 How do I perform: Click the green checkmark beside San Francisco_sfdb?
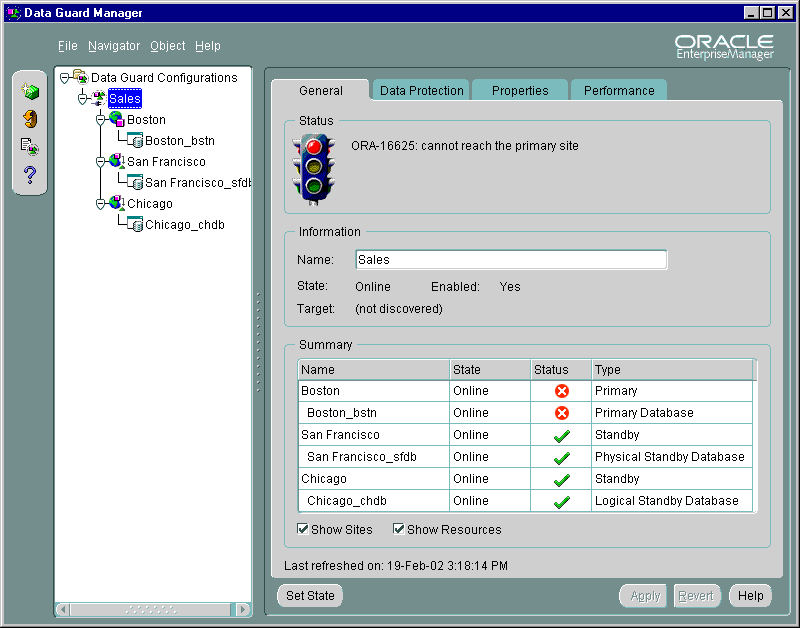pyautogui.click(x=560, y=456)
